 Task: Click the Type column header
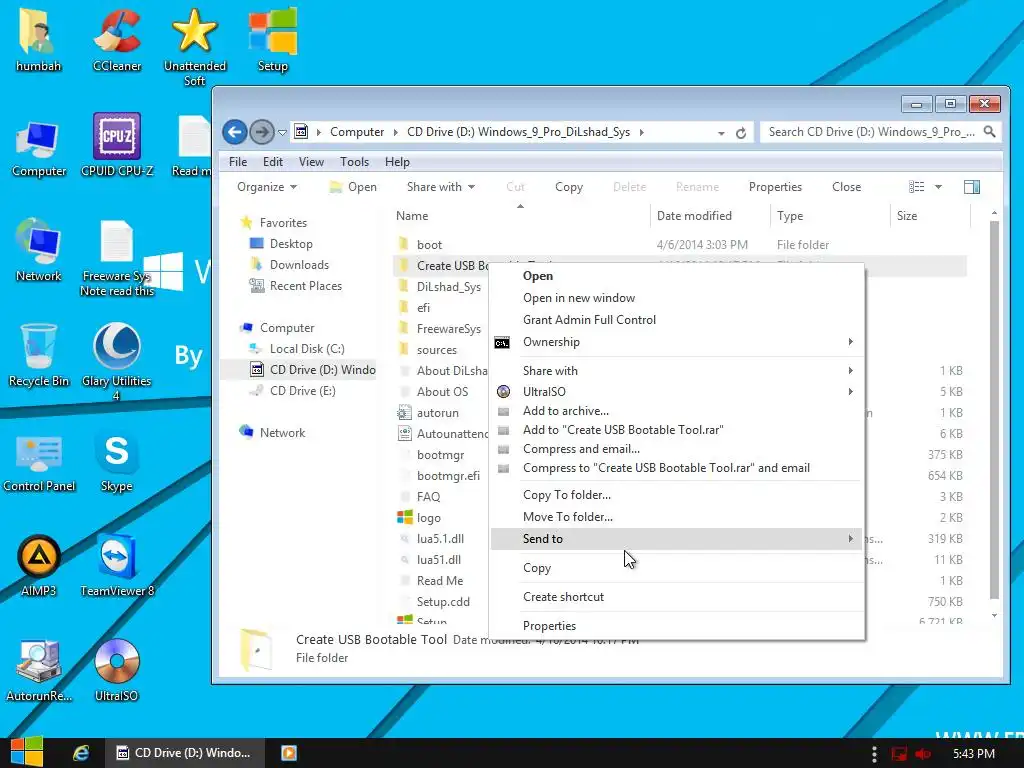(830, 216)
